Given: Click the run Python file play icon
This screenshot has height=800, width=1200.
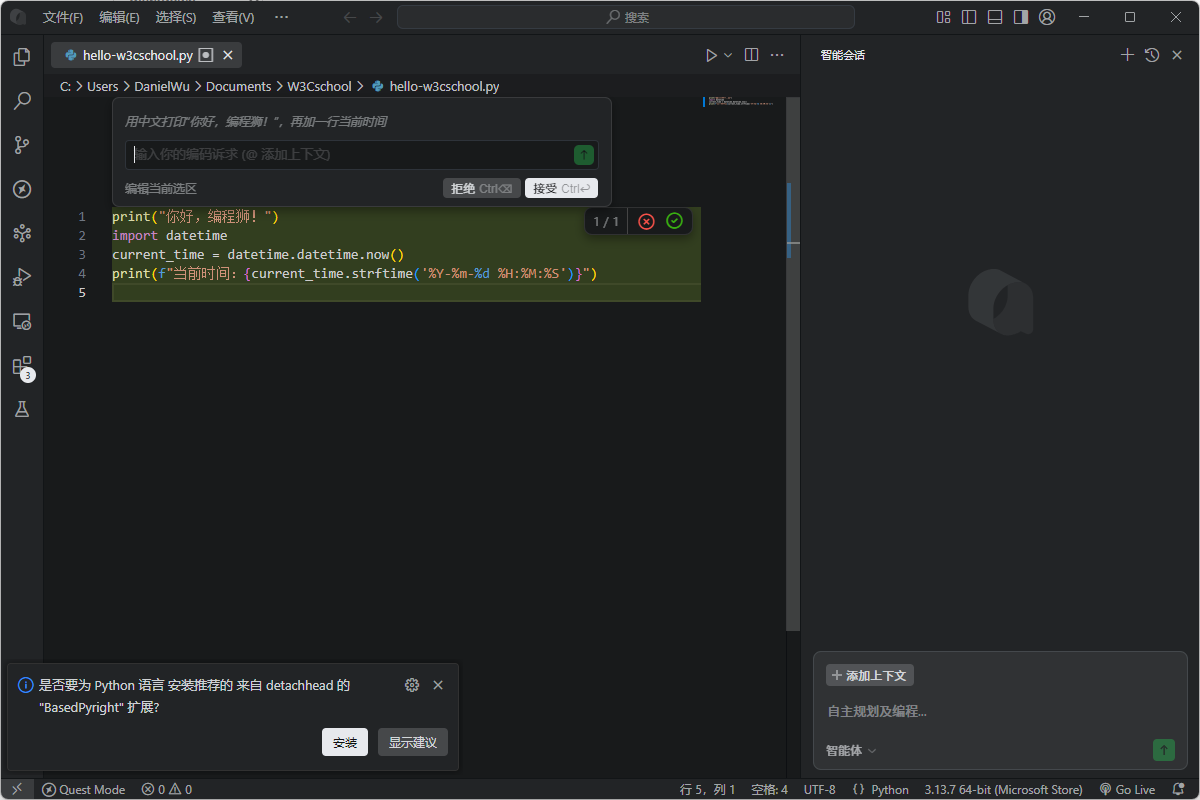Looking at the screenshot, I should tap(711, 55).
